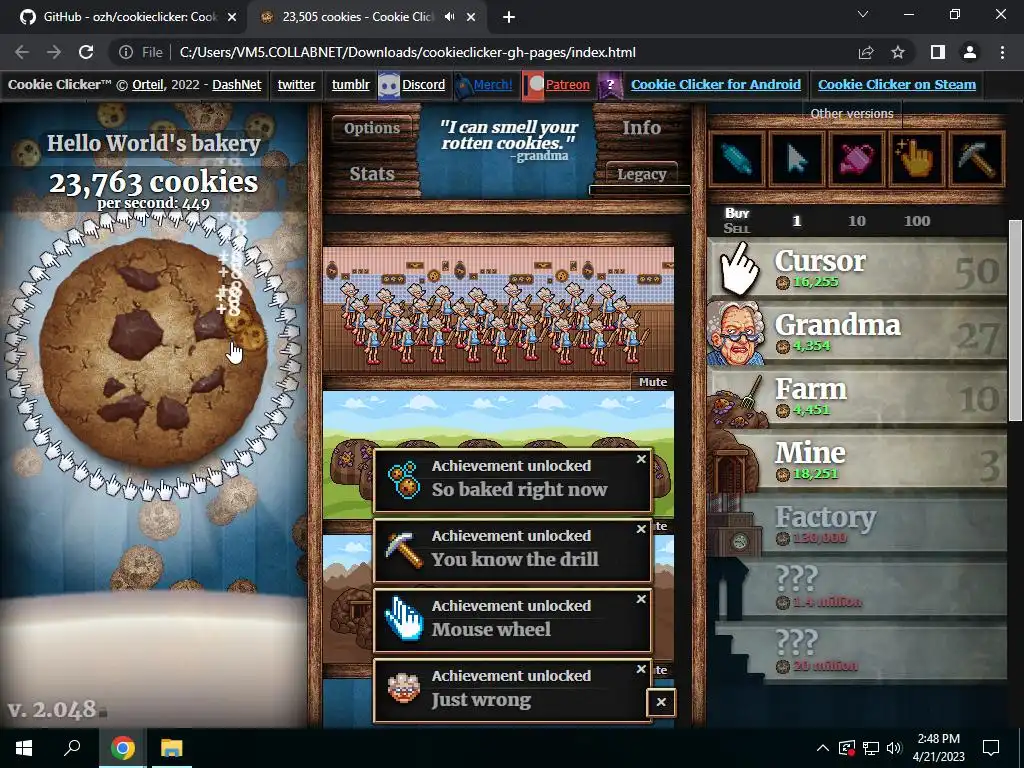Viewport: 1024px width, 768px height.
Task: Expand Other versions dropdown
Action: (x=852, y=114)
